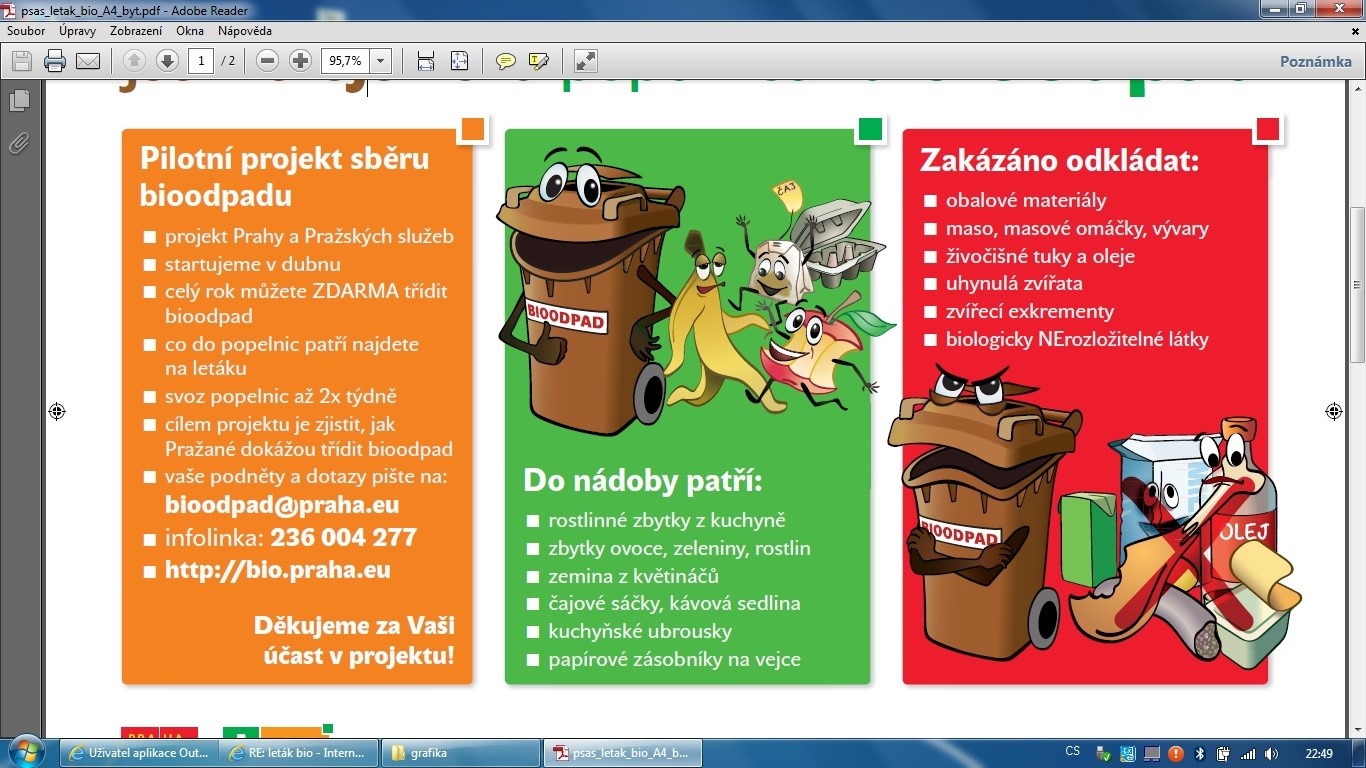Switch to Uživatel aplikace Outlook taskbar window
Image resolution: width=1366 pixels, height=768 pixels.
(x=139, y=753)
